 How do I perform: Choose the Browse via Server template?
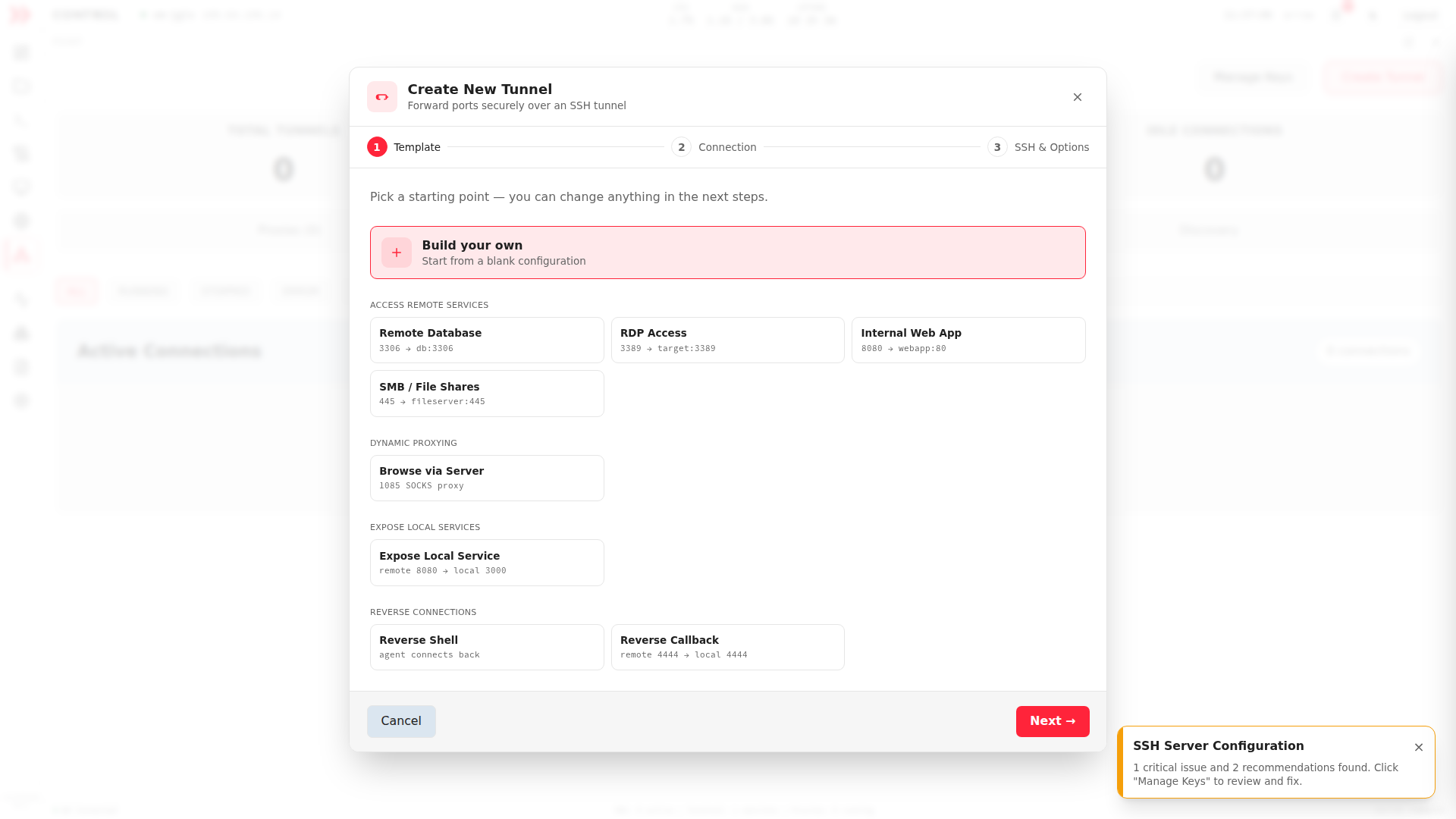[x=487, y=478]
